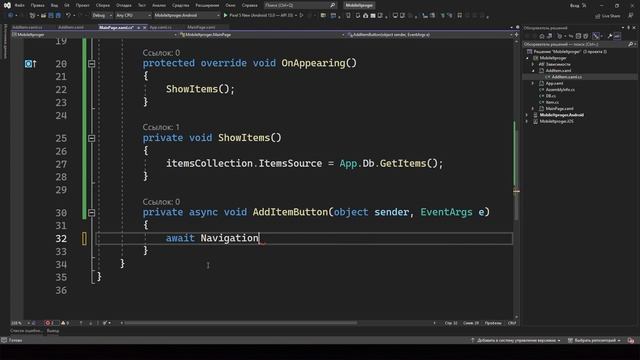Start debugging with green play icon
The image size is (640, 360).
click(x=225, y=16)
